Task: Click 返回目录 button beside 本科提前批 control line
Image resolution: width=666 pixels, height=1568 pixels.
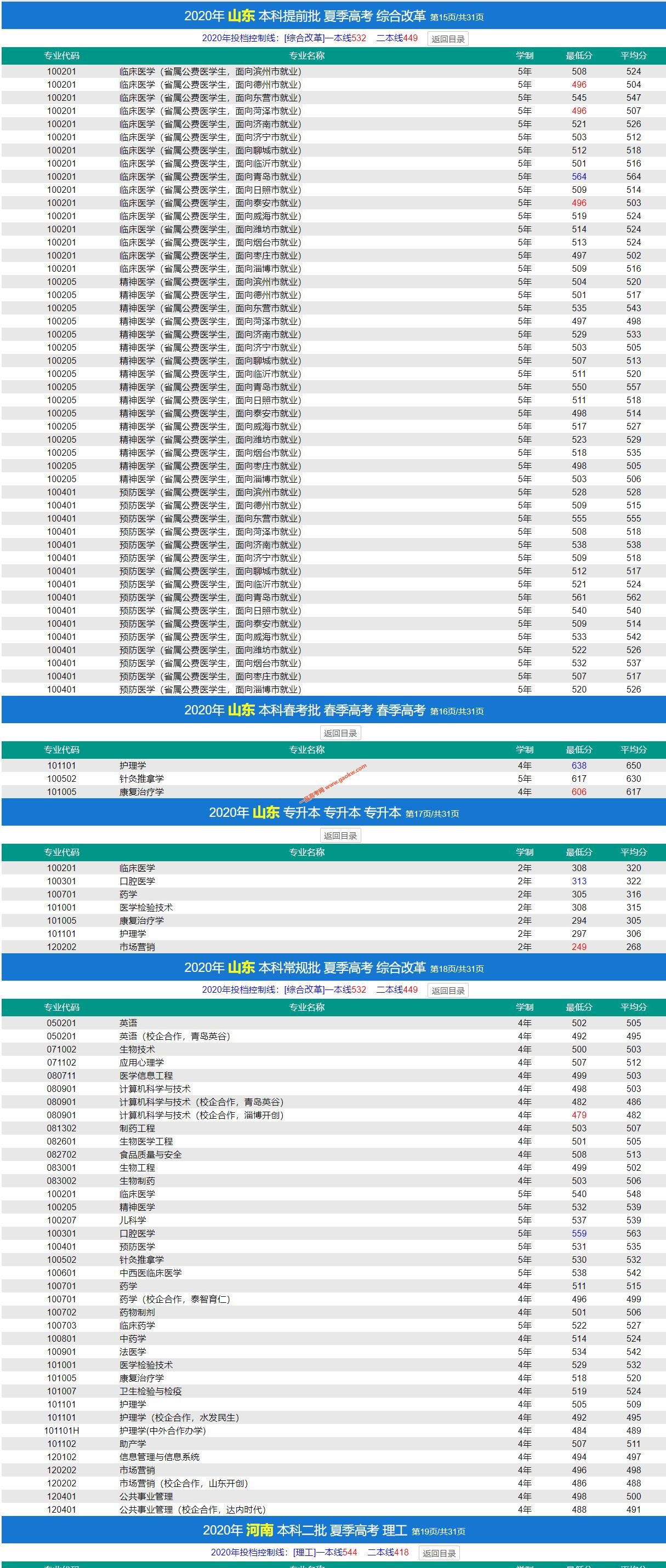Action: (x=448, y=39)
